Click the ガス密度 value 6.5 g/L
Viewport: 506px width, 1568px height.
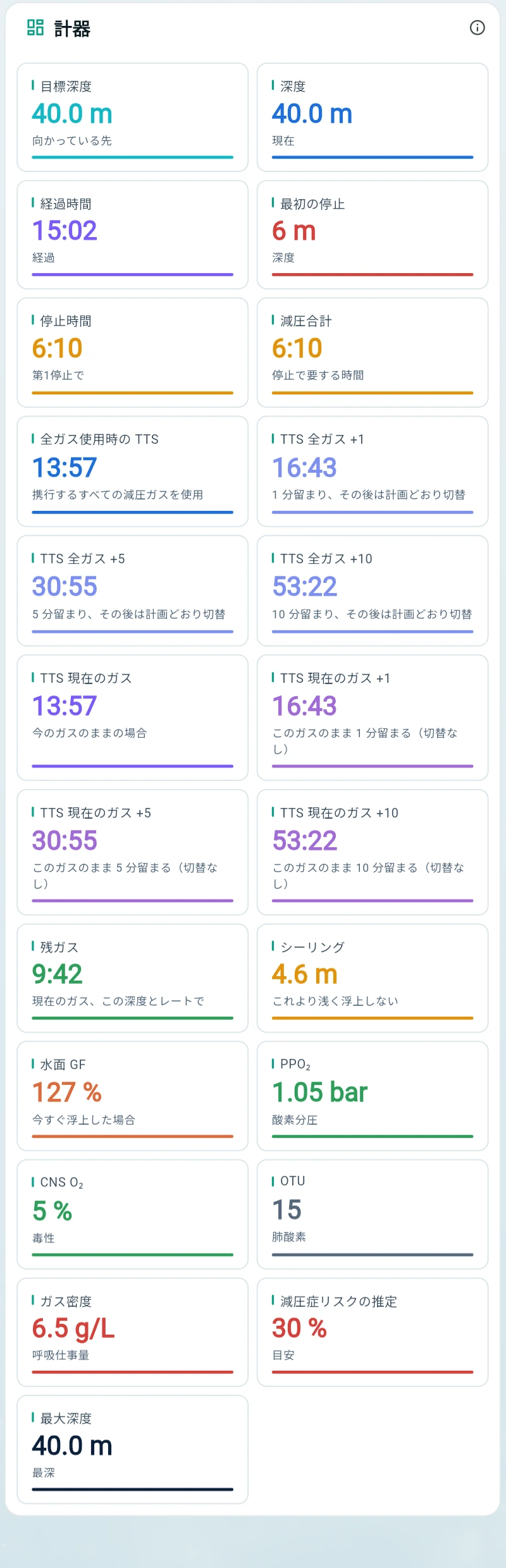point(73,1328)
